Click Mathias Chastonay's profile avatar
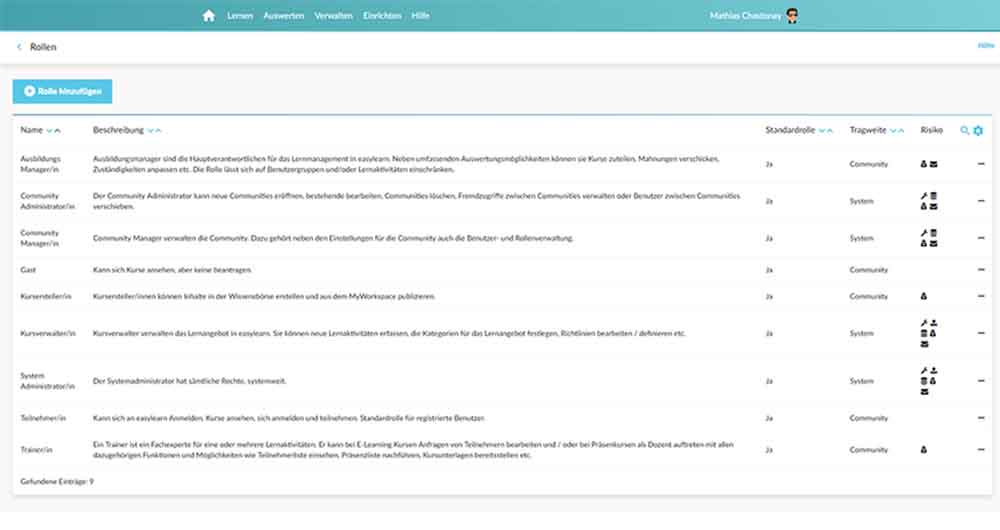1000x530 pixels. (x=792, y=16)
